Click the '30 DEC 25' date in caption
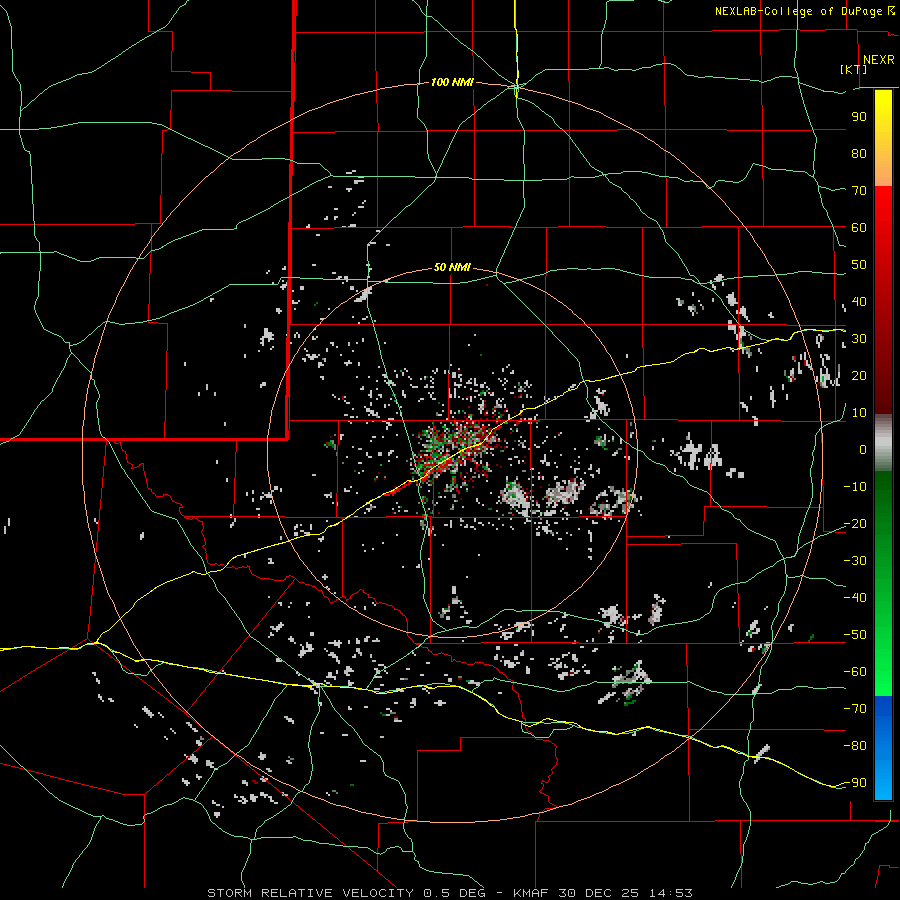Image resolution: width=900 pixels, height=900 pixels. (x=598, y=893)
